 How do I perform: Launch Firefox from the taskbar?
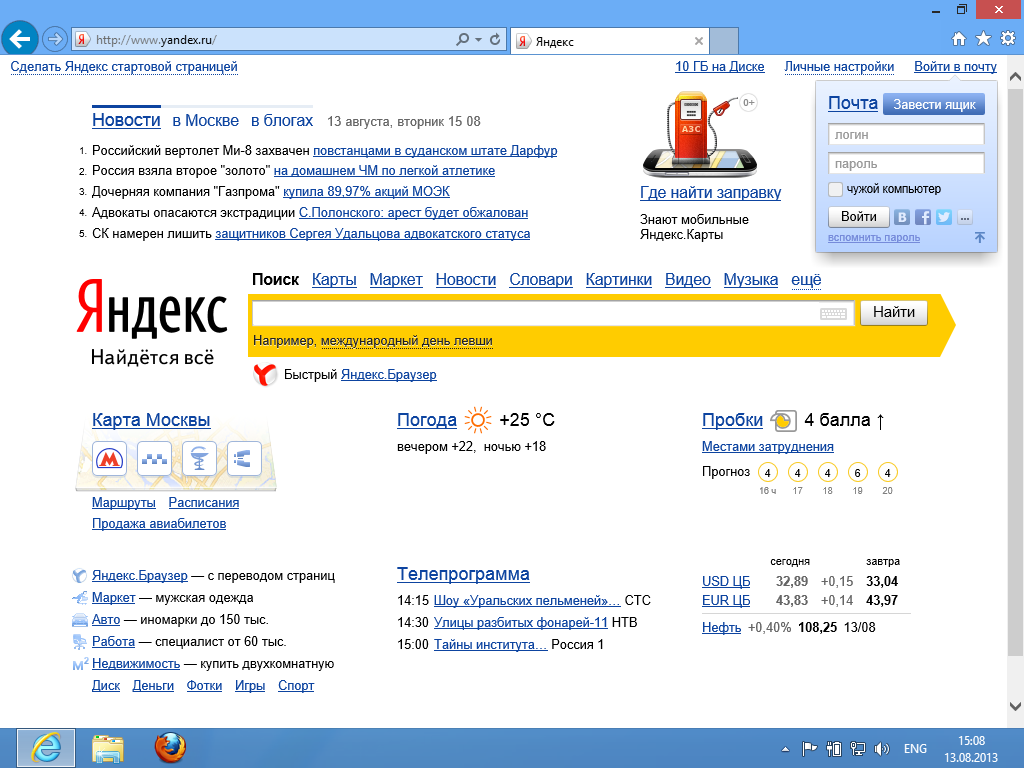[x=170, y=747]
